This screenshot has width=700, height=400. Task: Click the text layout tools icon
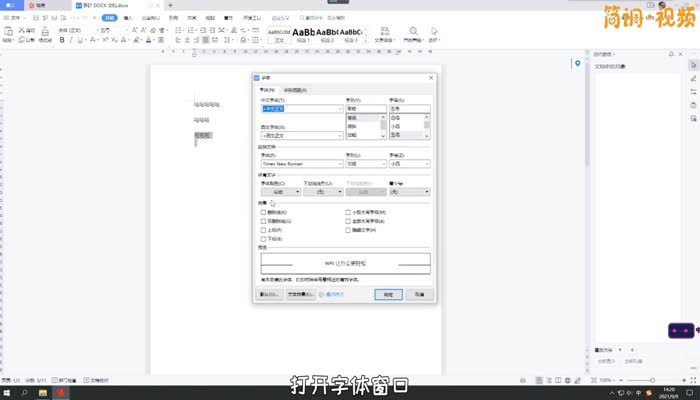click(x=385, y=31)
